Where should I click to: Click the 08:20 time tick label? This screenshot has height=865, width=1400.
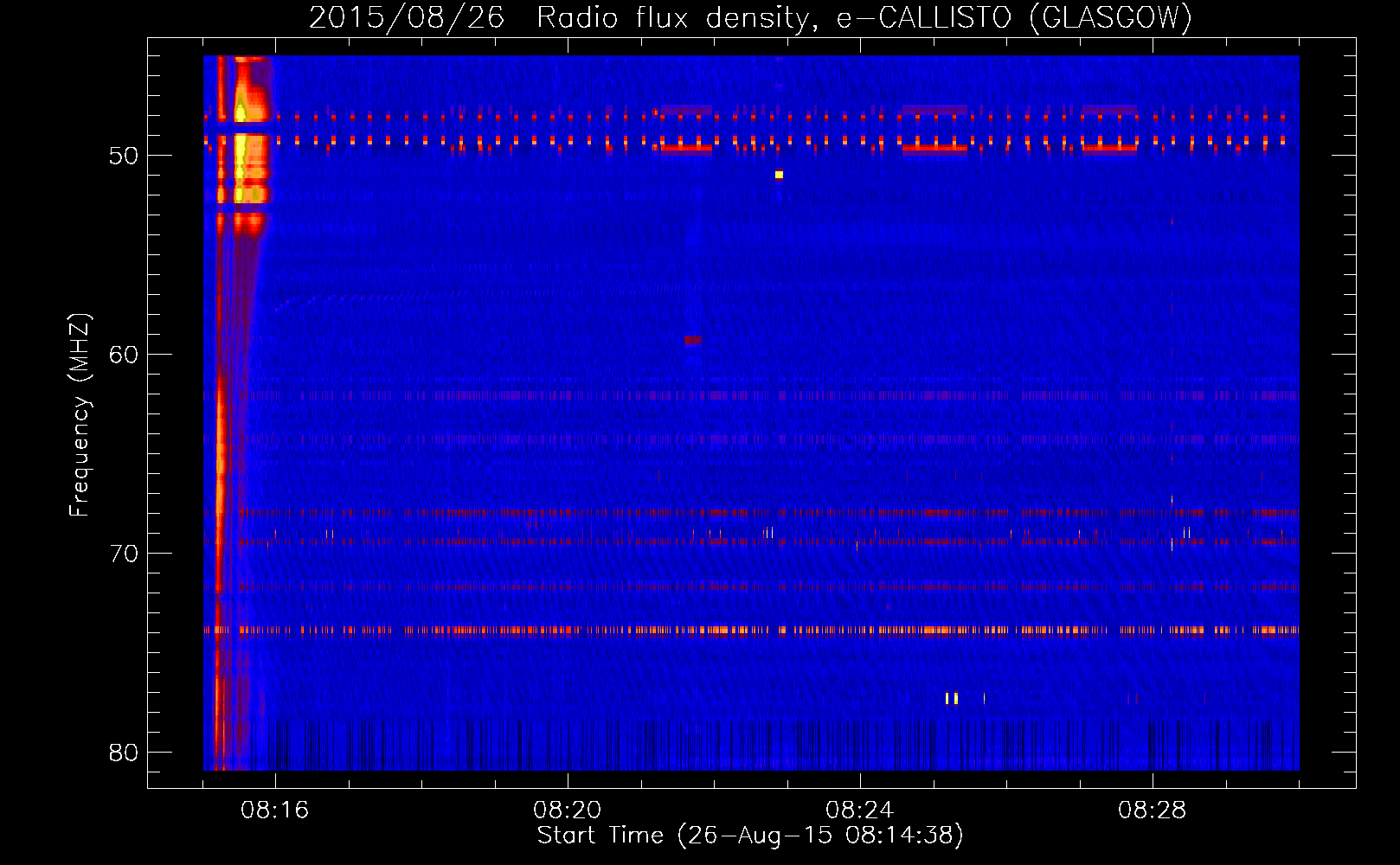[568, 811]
